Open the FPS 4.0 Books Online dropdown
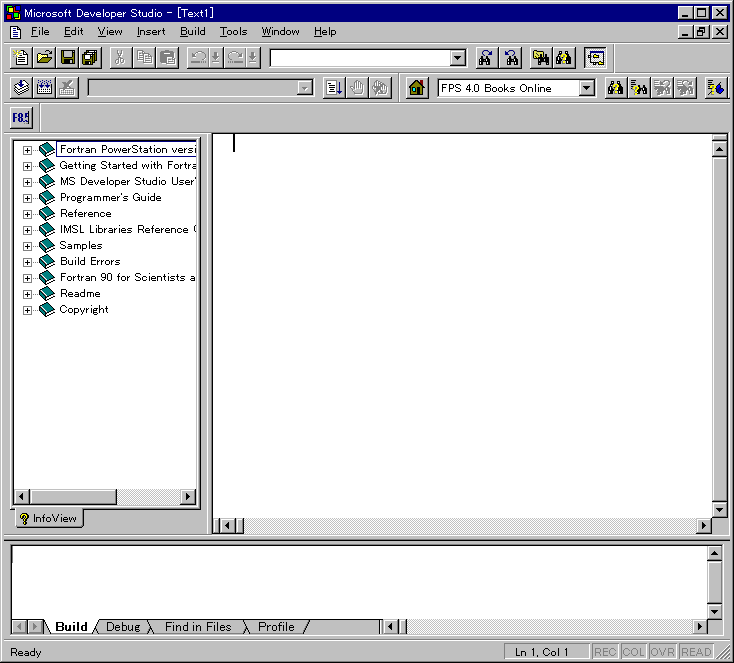Image resolution: width=734 pixels, height=663 pixels. pos(586,88)
